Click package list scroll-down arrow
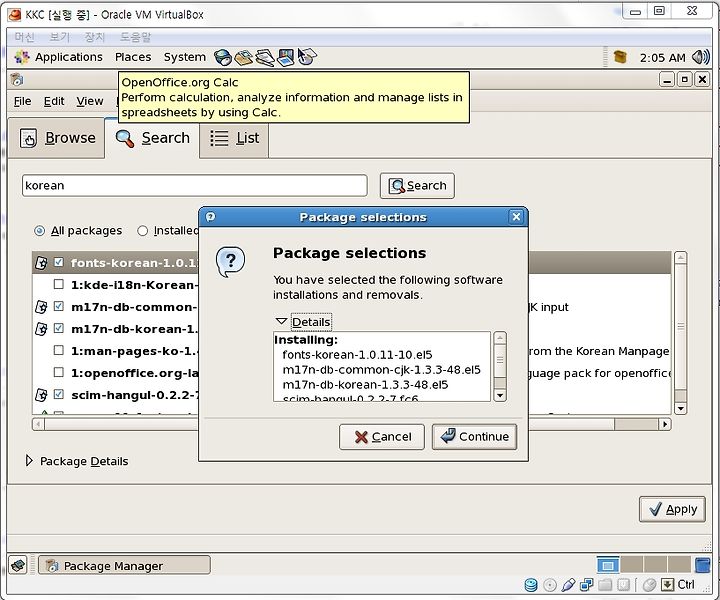The width and height of the screenshot is (720, 600). click(x=681, y=408)
